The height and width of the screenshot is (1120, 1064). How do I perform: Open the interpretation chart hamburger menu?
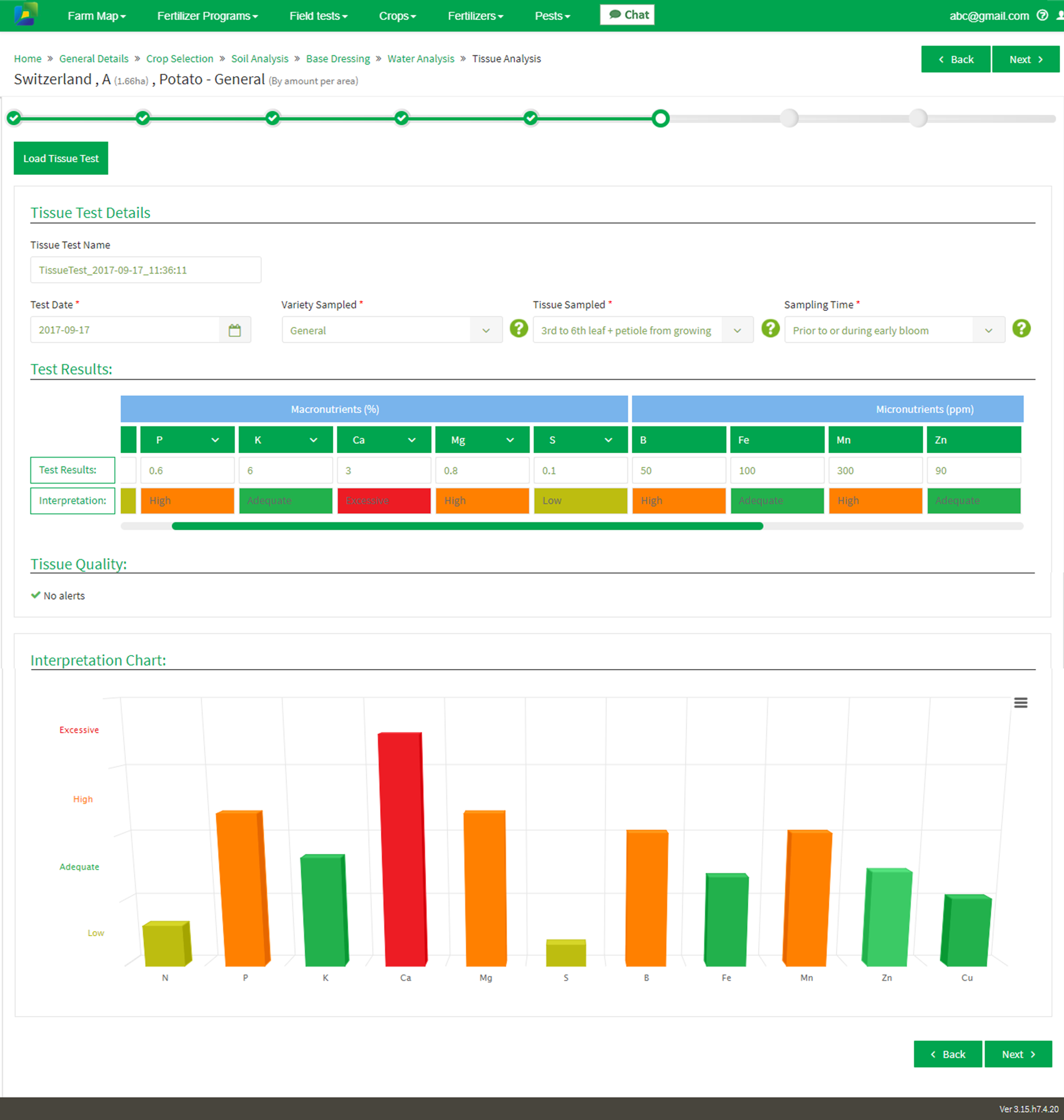[x=1020, y=702]
